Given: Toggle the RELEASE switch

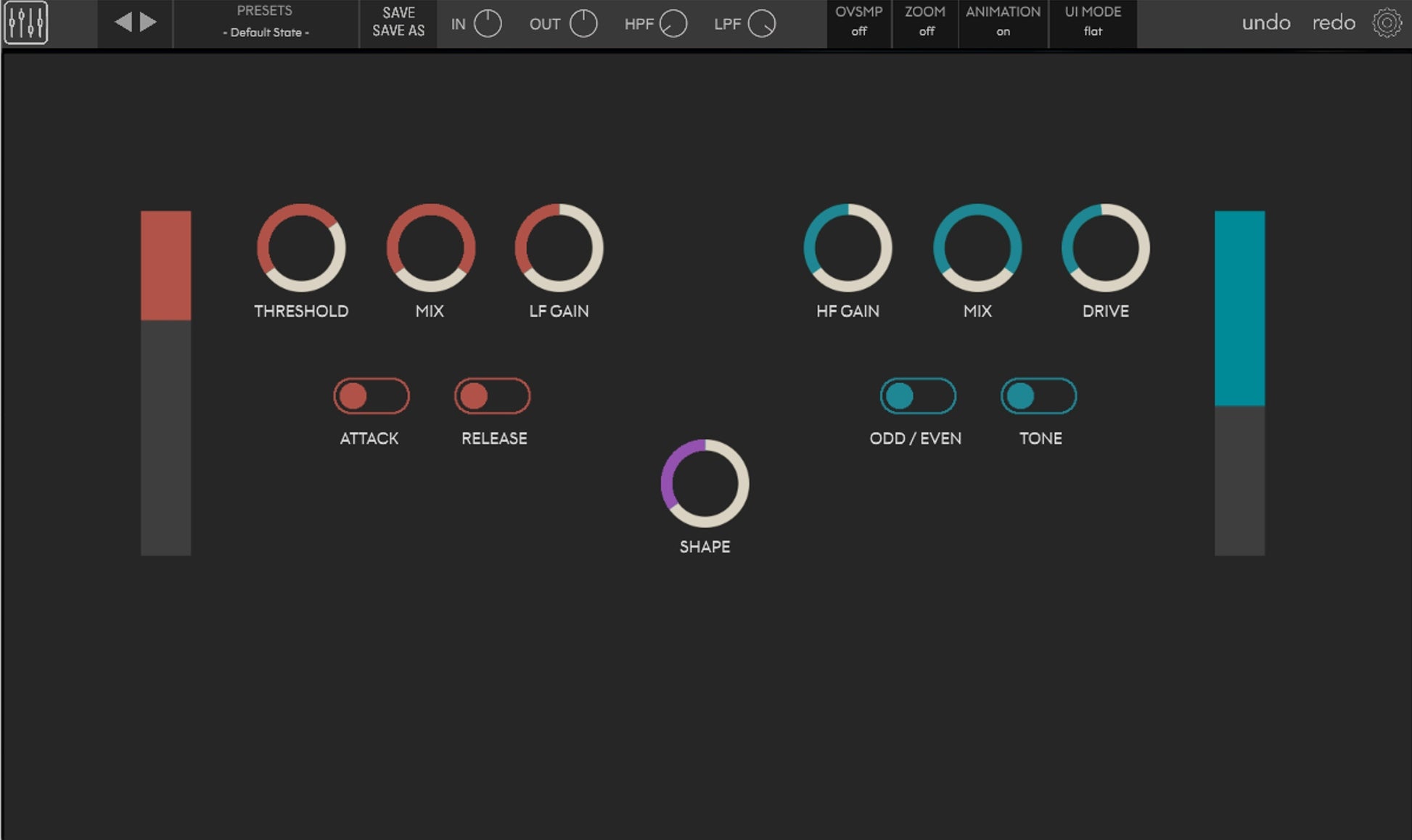Looking at the screenshot, I should 493,396.
